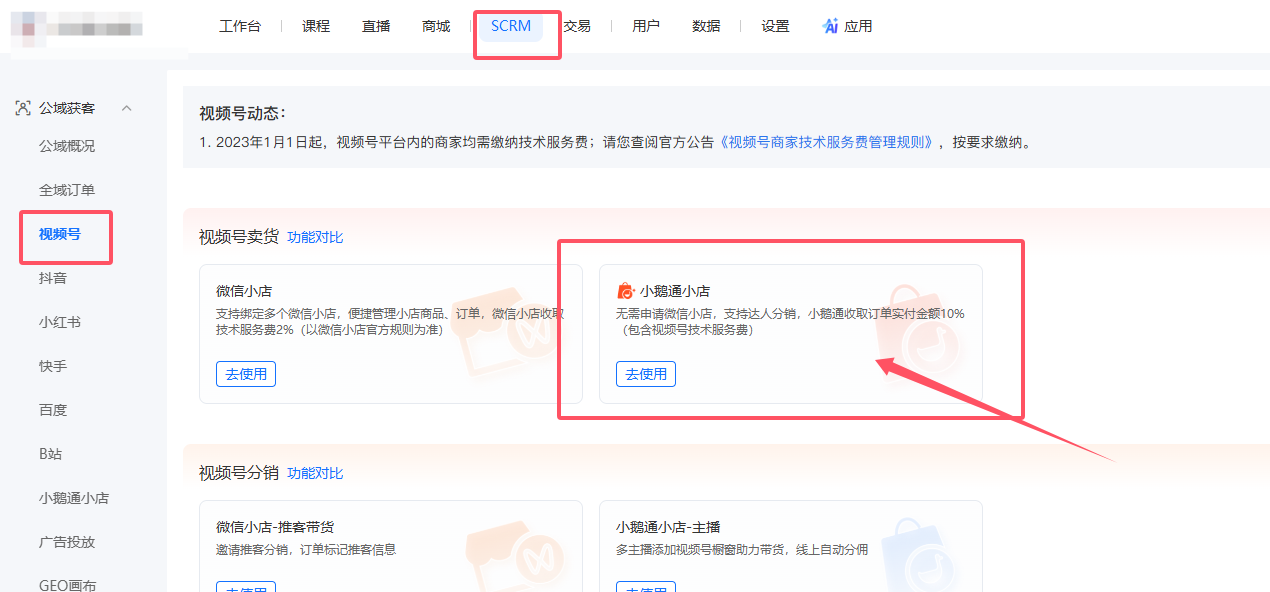Open 抖音 in the sidebar

click(53, 278)
